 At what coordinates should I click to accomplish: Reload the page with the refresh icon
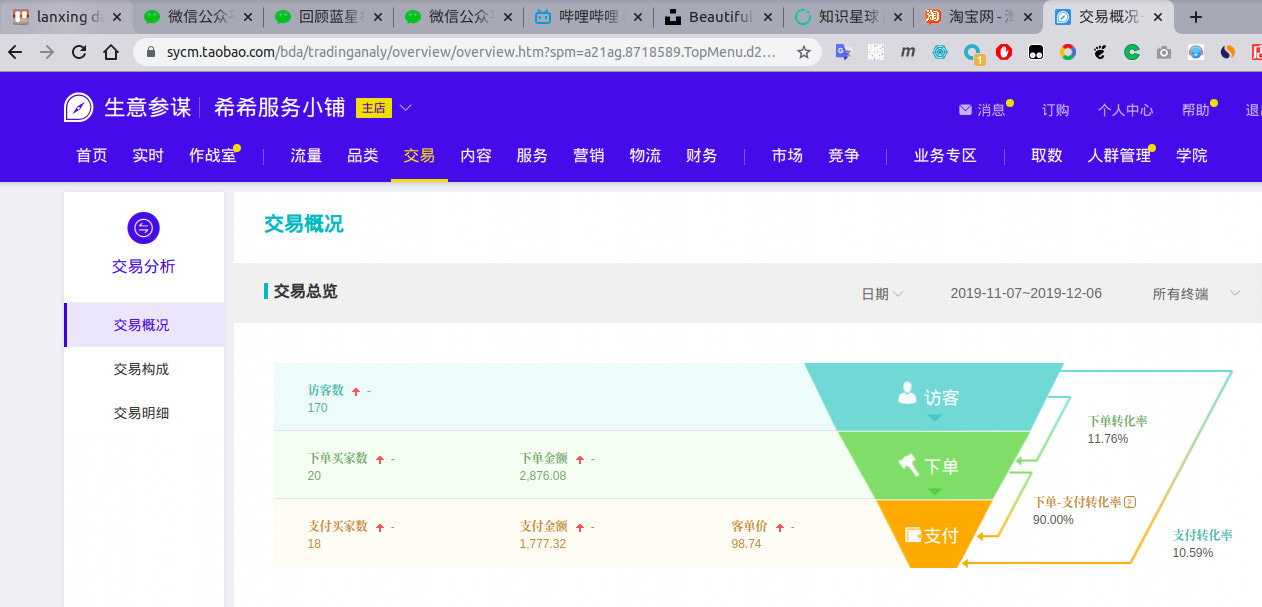coord(79,52)
